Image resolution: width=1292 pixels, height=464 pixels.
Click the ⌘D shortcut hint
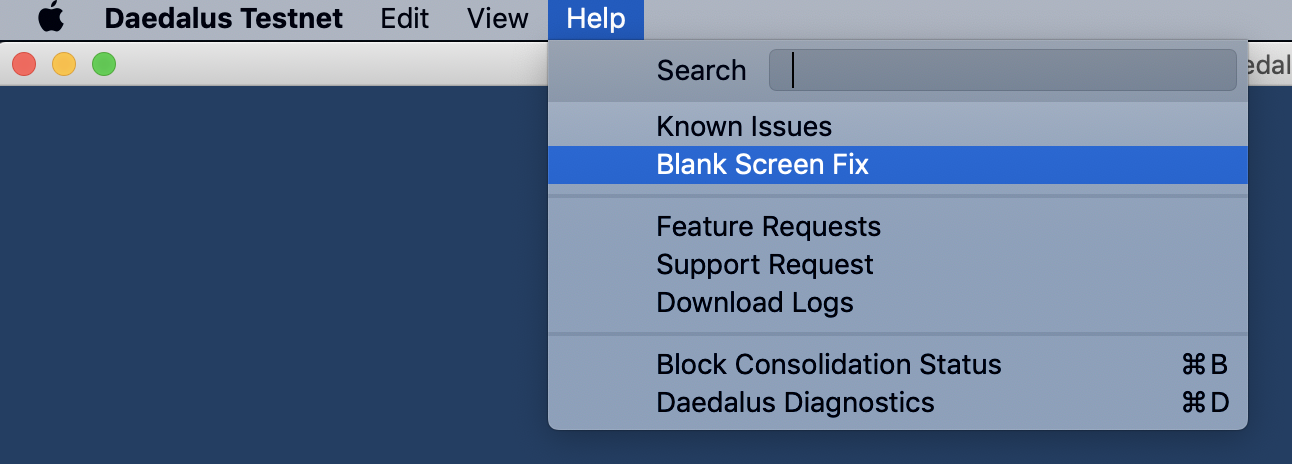(1204, 403)
